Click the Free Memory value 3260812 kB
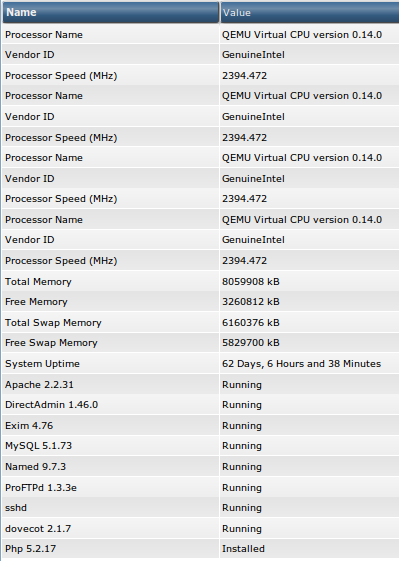This screenshot has height=561, width=399. [x=250, y=302]
